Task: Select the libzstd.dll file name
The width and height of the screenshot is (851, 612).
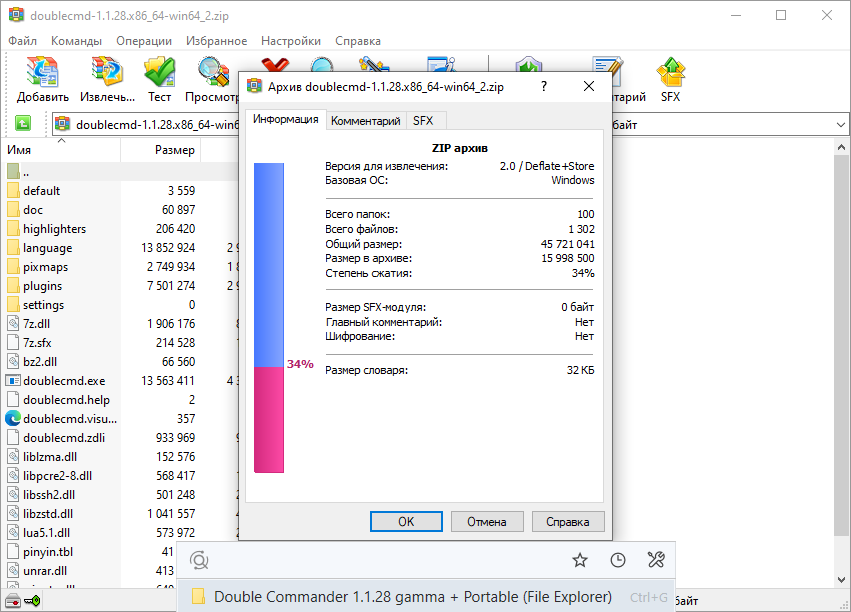Action: pos(48,513)
